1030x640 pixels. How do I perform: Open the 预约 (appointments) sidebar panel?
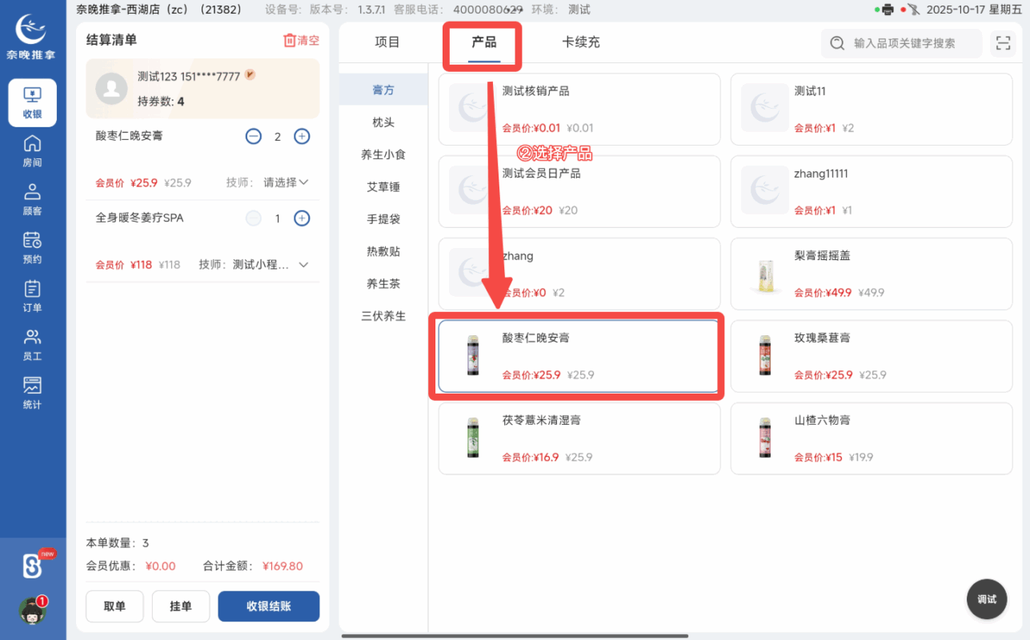coord(30,248)
